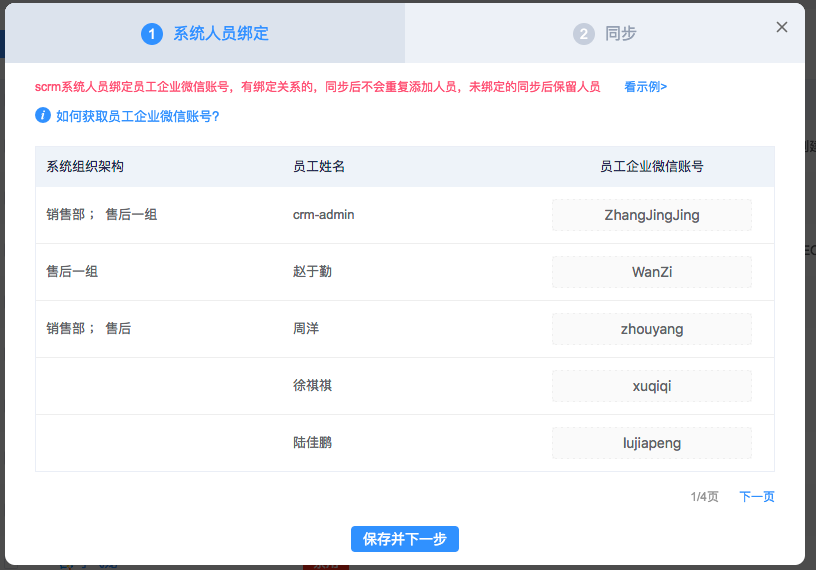The height and width of the screenshot is (570, 816).
Task: Select the 员工企业微信账号 column header
Action: pos(652,167)
